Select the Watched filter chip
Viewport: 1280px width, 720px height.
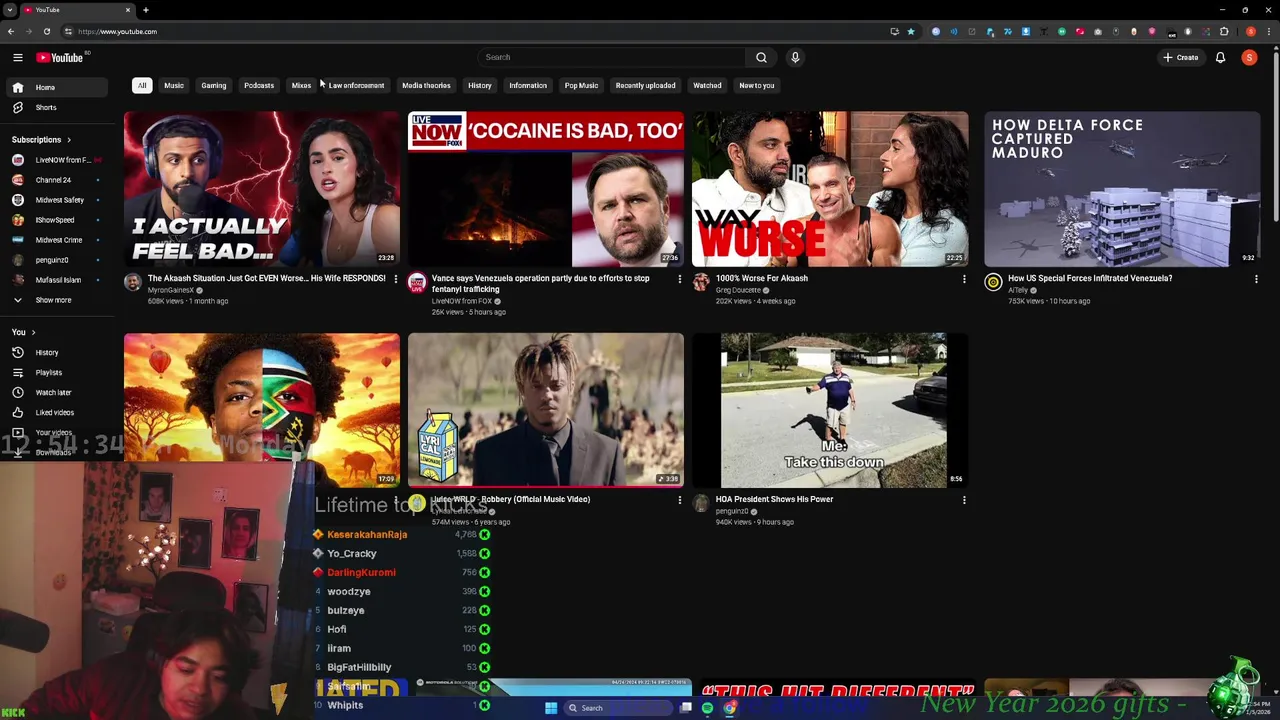(x=707, y=85)
